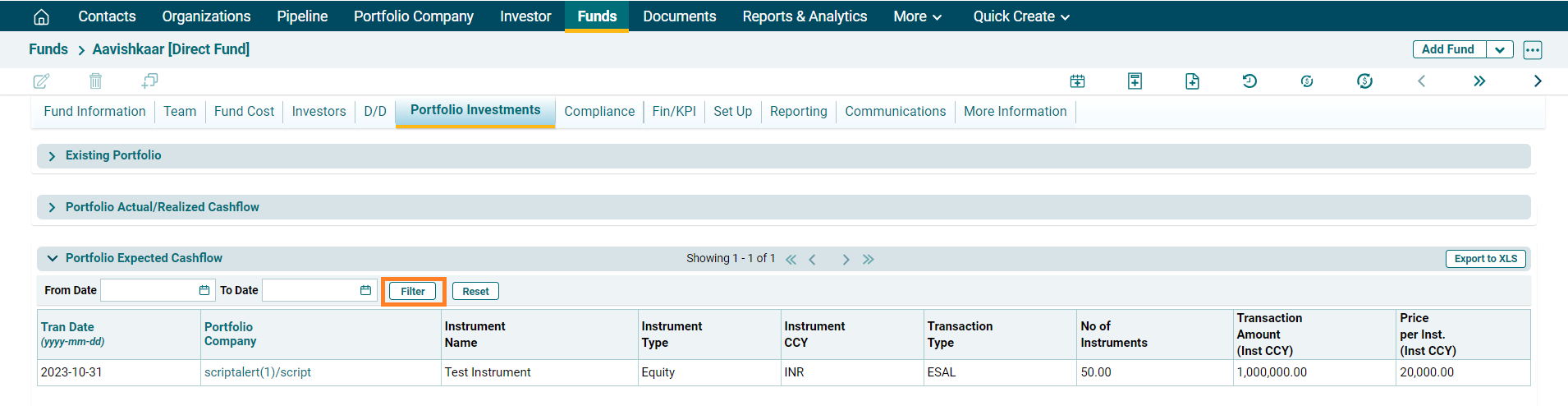Screen dimensions: 1568x406
Task: Open the scriptalert(1)/script portfolio company link
Action: point(258,372)
